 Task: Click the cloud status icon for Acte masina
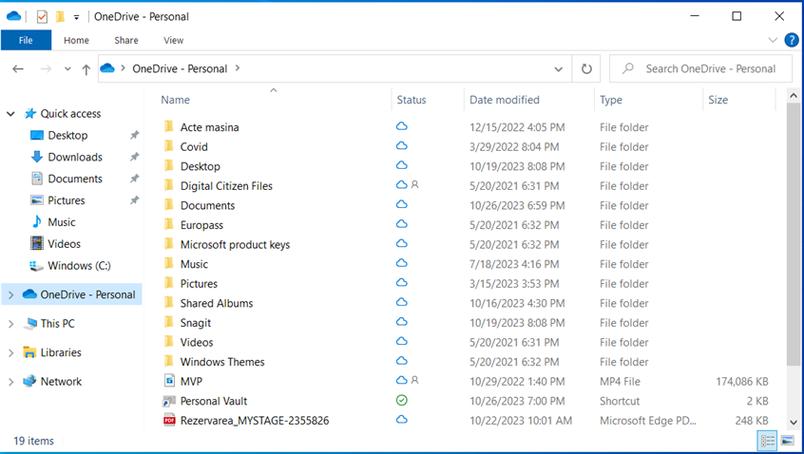point(401,126)
